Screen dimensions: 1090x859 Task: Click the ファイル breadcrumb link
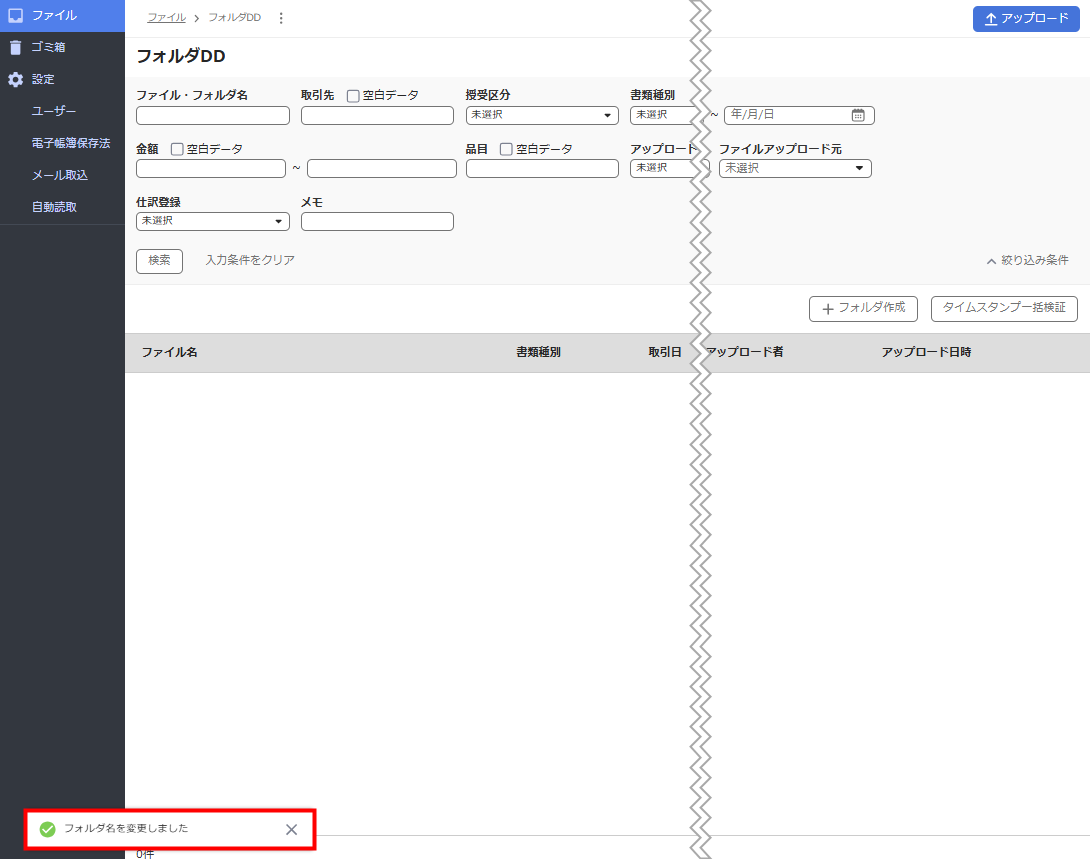[x=166, y=17]
